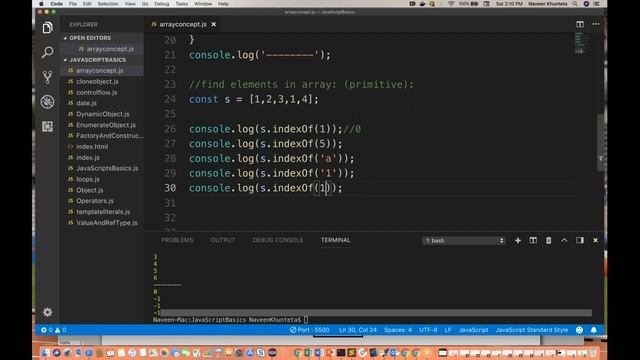Switch to the Output panel tab
This screenshot has width=640, height=360.
click(x=222, y=240)
